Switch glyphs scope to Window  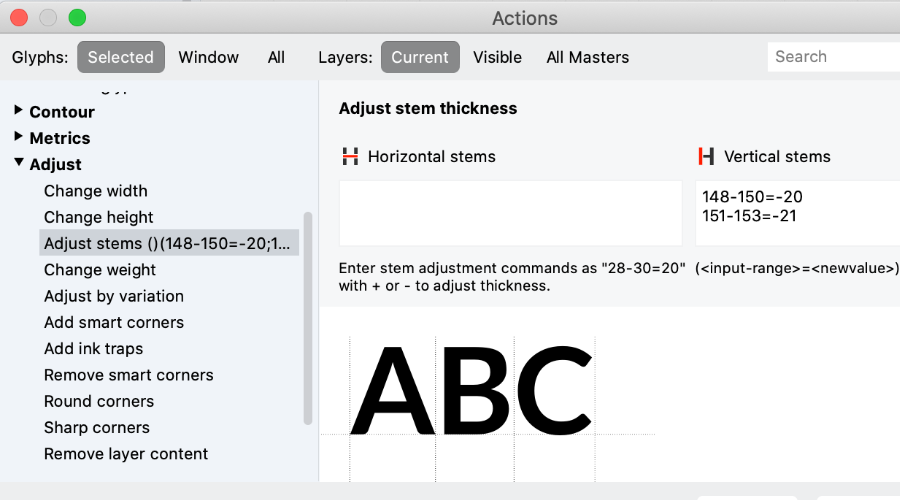(208, 57)
